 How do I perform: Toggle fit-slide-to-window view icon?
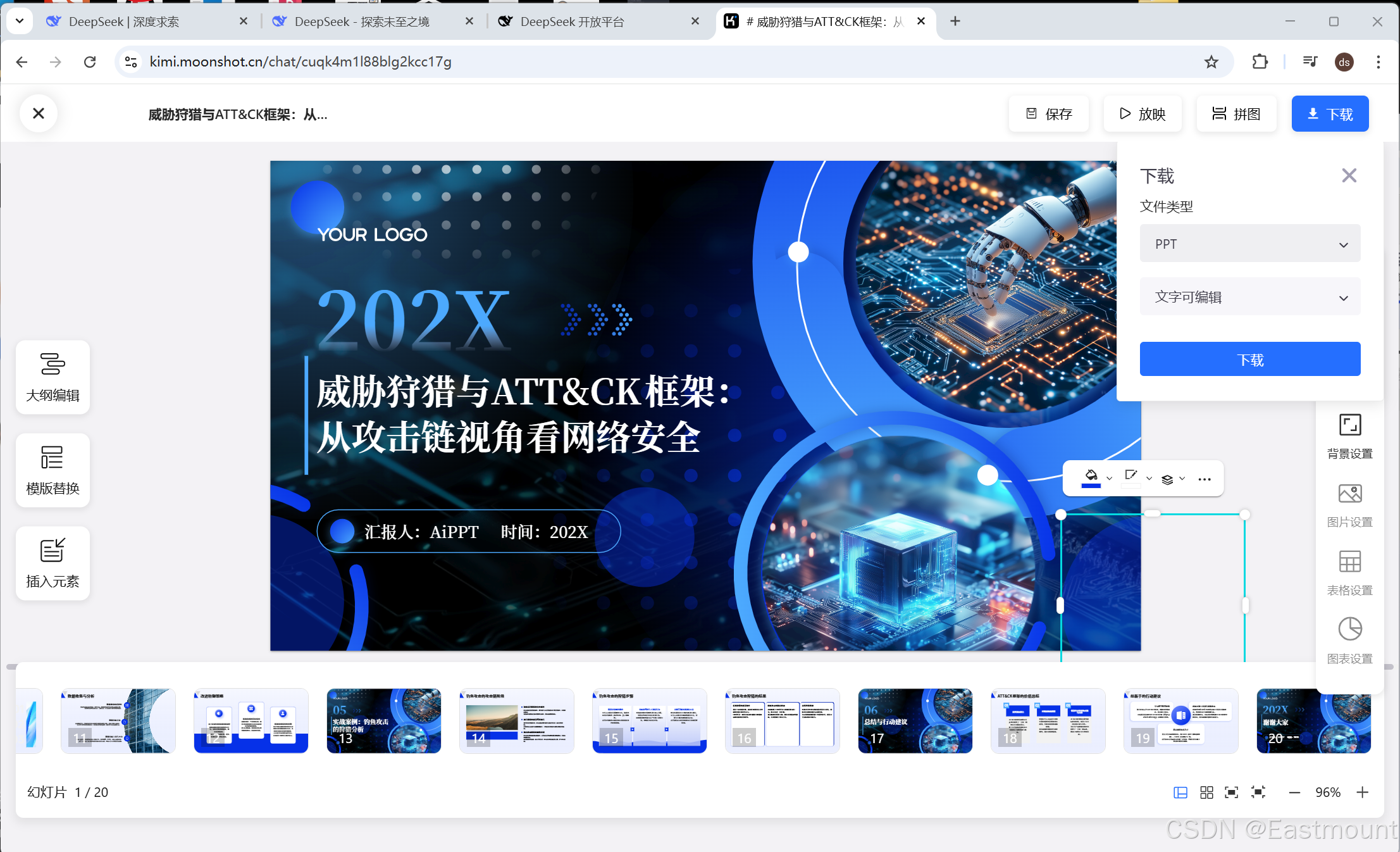(1231, 792)
